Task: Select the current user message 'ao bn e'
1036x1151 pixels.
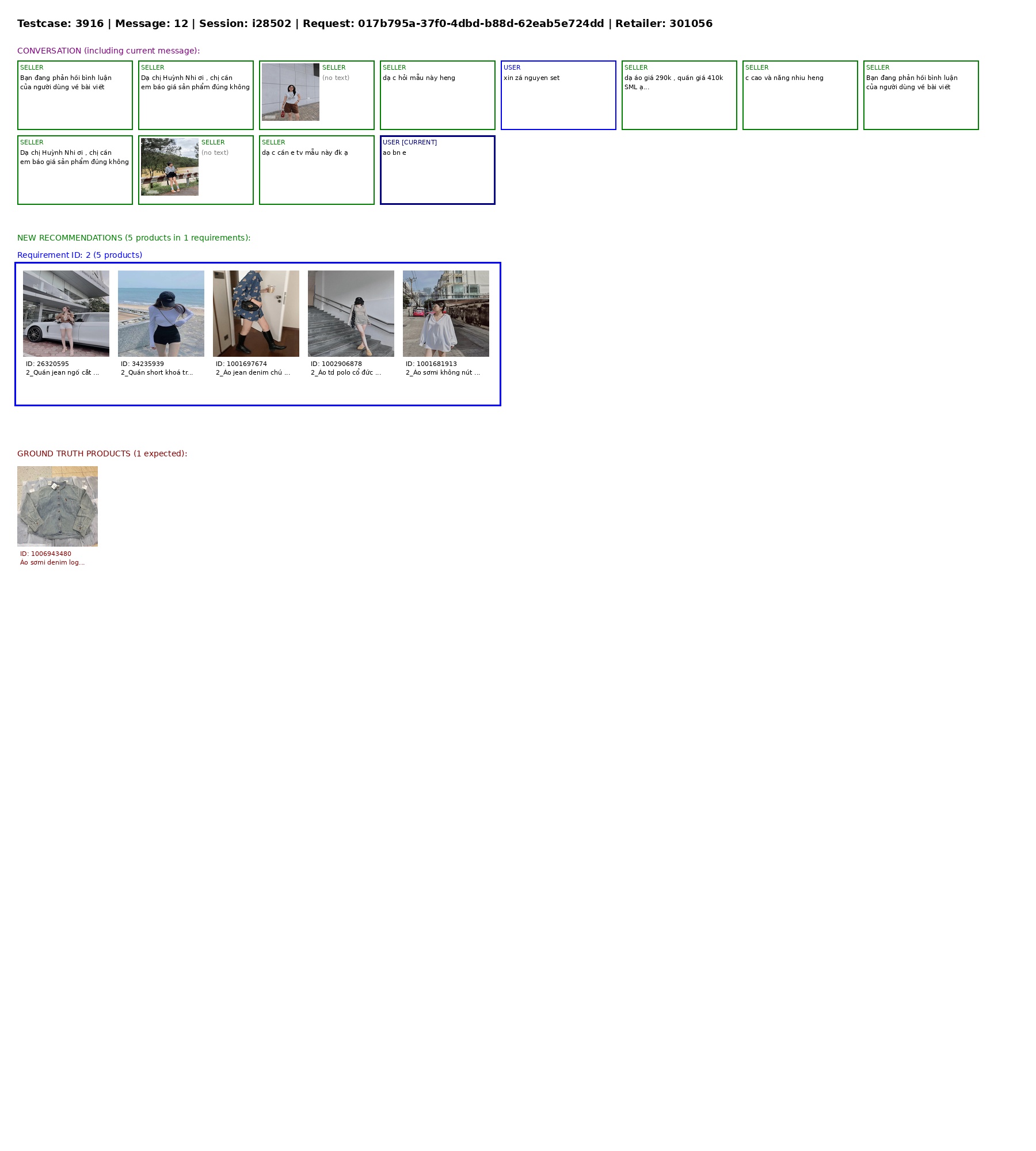Action: (437, 170)
